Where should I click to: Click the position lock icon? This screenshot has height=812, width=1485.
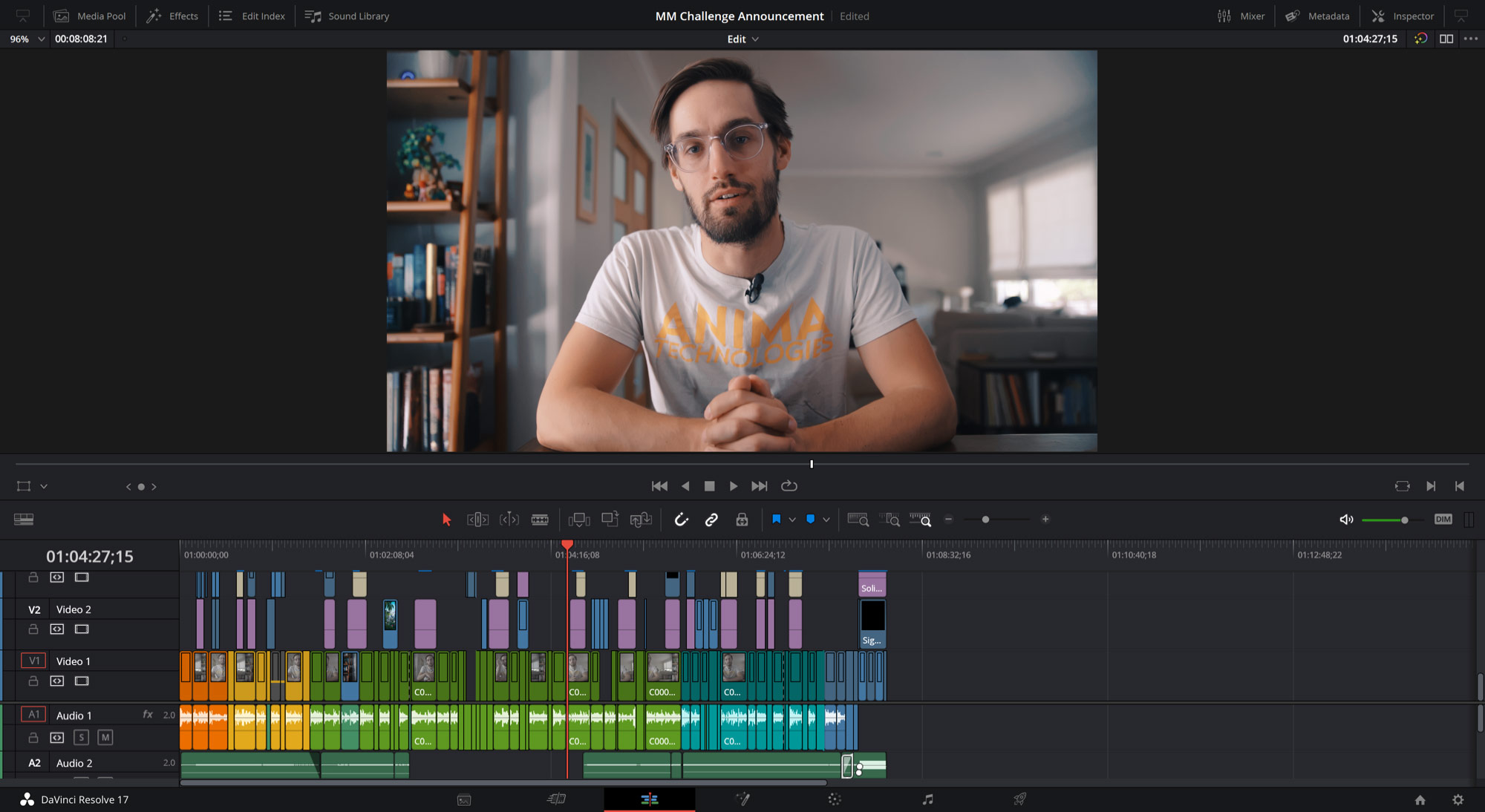(x=742, y=520)
